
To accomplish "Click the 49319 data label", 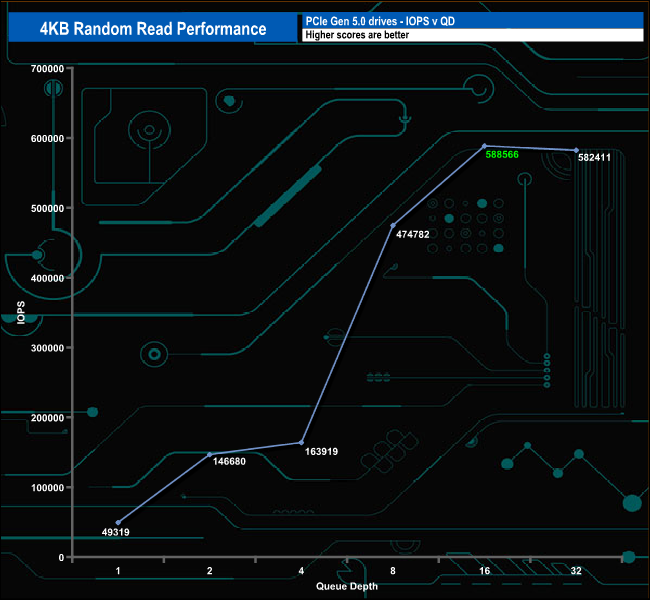I will point(122,533).
